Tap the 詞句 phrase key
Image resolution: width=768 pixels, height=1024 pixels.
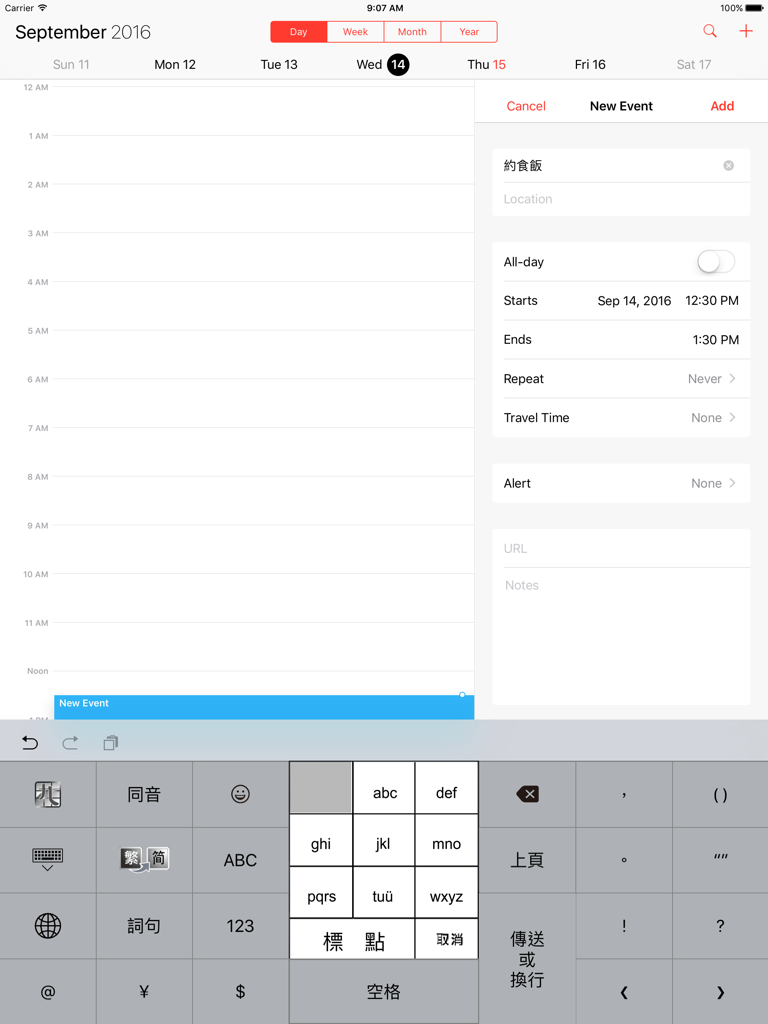[x=144, y=925]
